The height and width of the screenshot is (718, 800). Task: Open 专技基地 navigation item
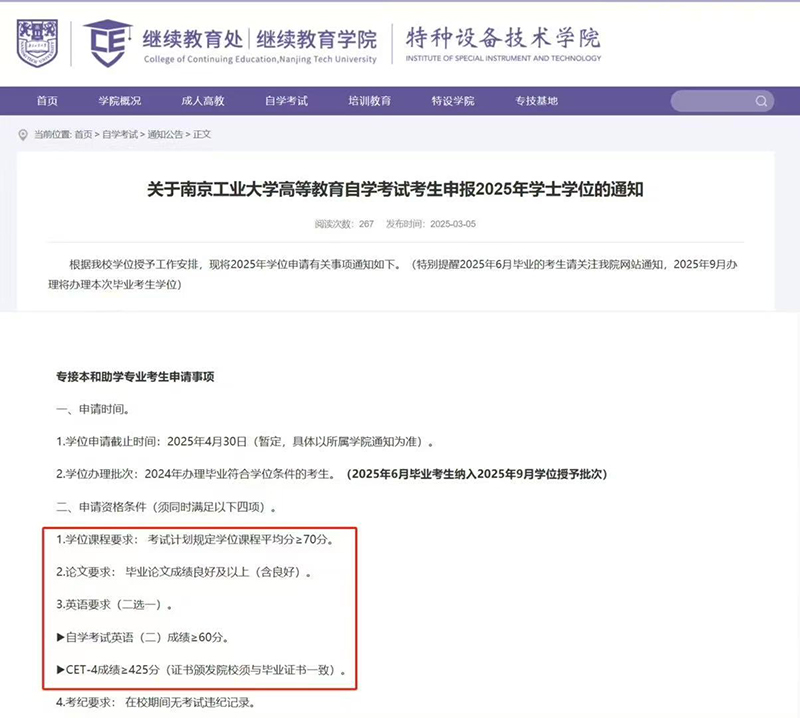coord(536,101)
